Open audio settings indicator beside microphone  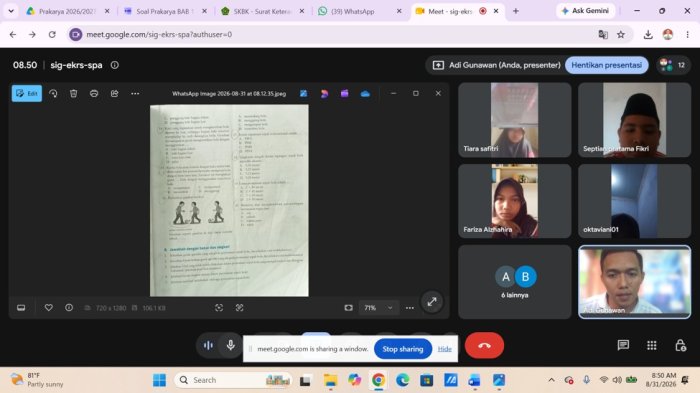point(208,345)
